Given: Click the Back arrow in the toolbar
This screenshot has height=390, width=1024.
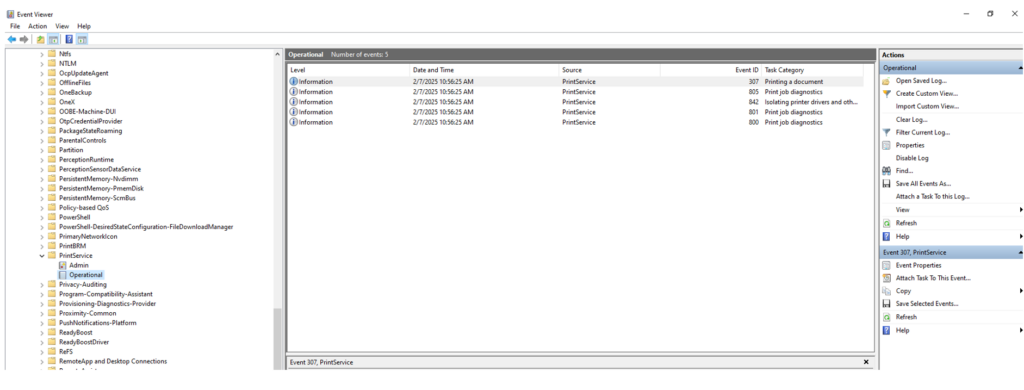Looking at the screenshot, I should [11, 40].
